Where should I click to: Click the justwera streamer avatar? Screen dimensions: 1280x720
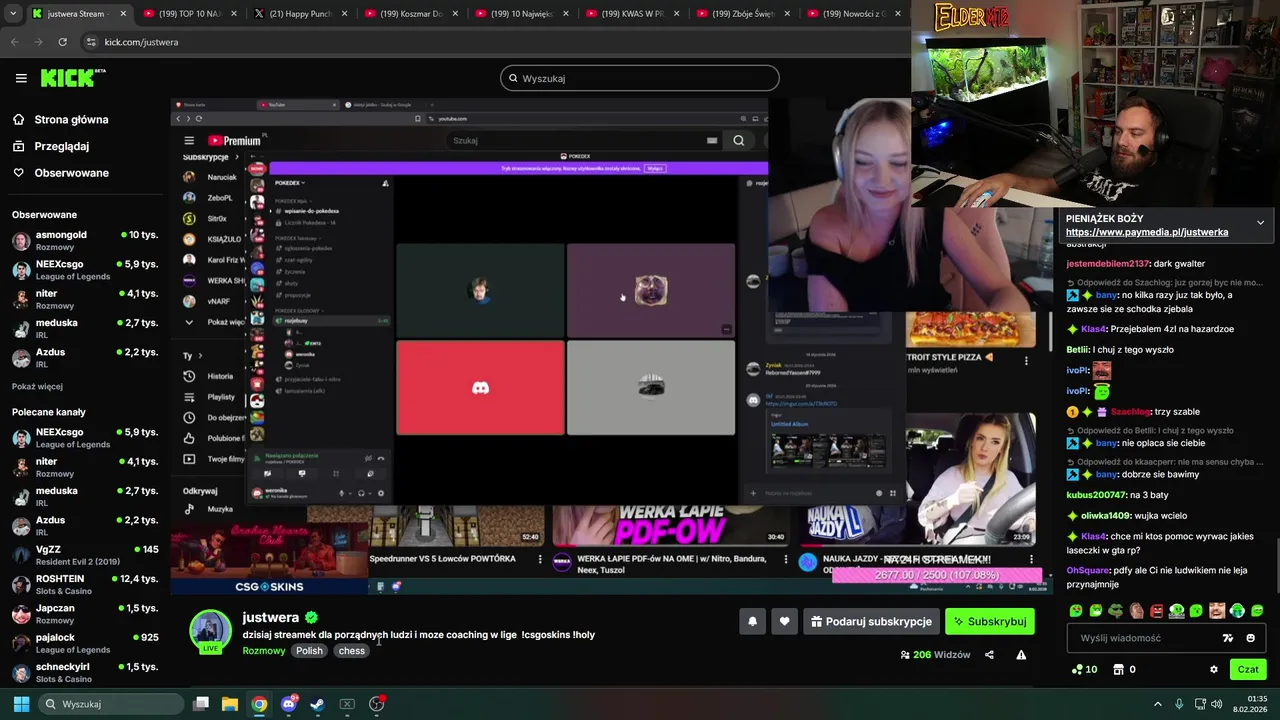[211, 630]
